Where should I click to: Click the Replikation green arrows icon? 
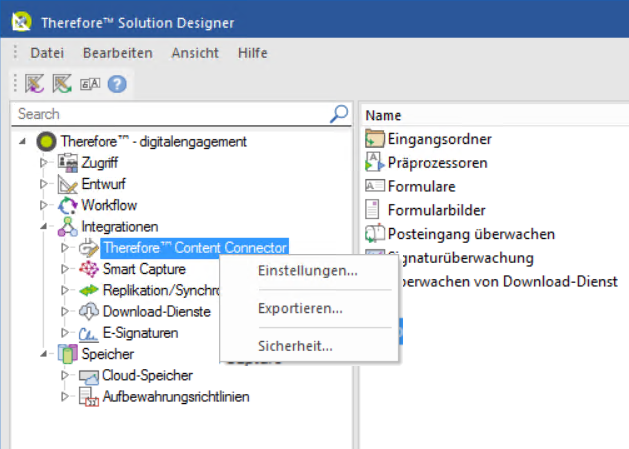point(89,290)
